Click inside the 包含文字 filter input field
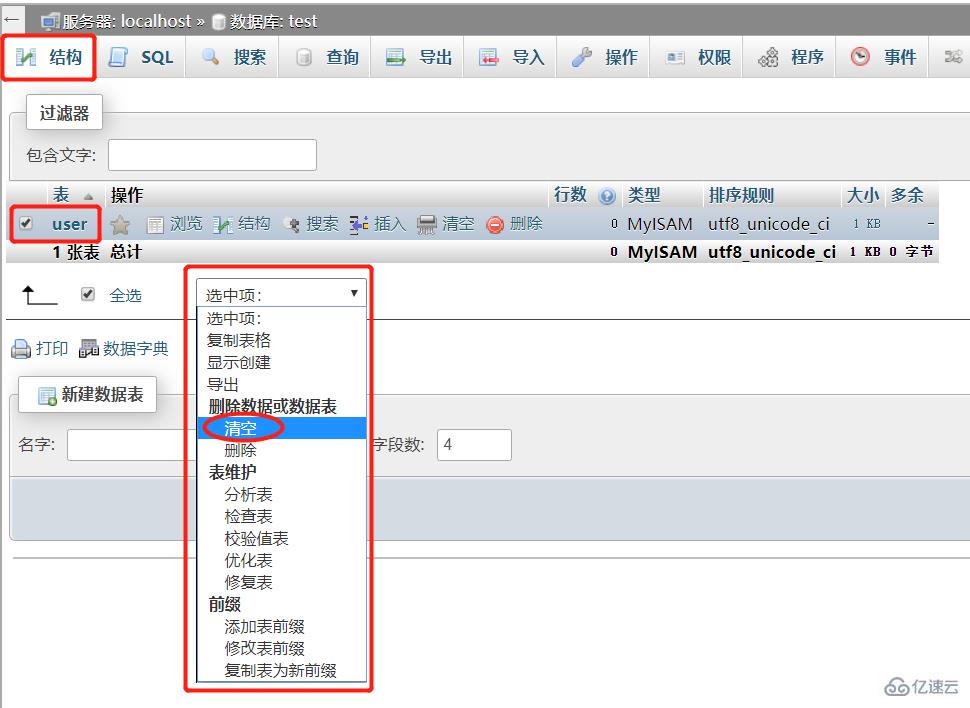This screenshot has width=970, height=708. 210,154
